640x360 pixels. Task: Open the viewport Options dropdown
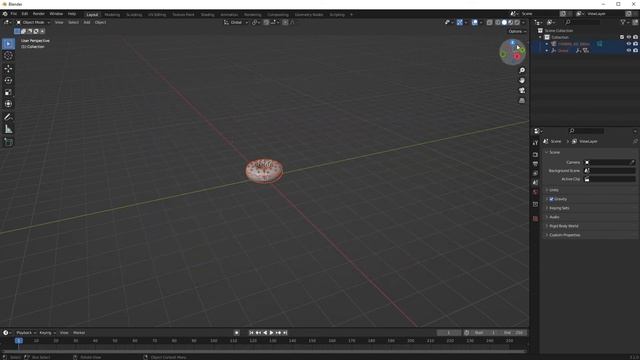(517, 31)
